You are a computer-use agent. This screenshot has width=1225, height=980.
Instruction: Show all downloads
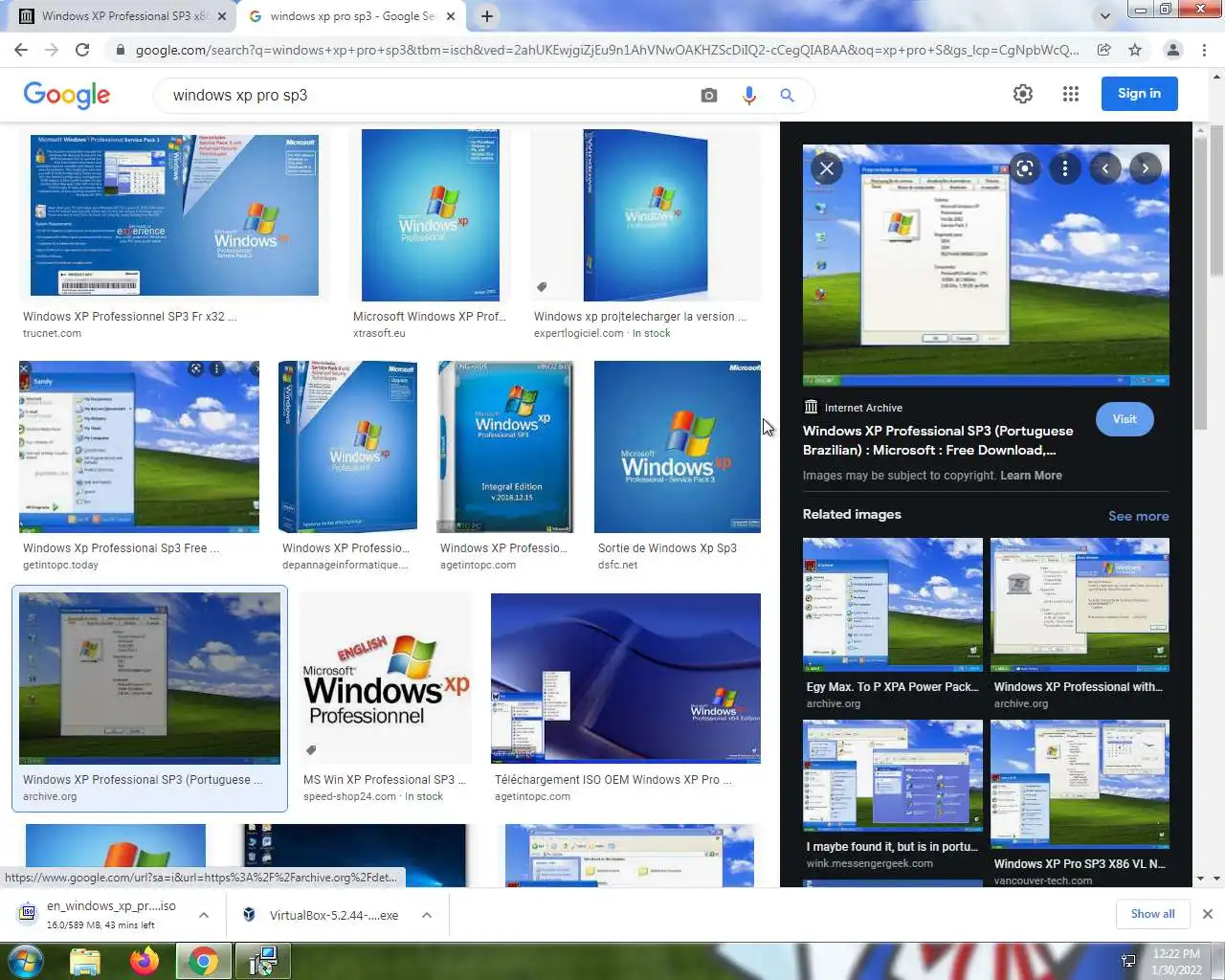pos(1152,914)
